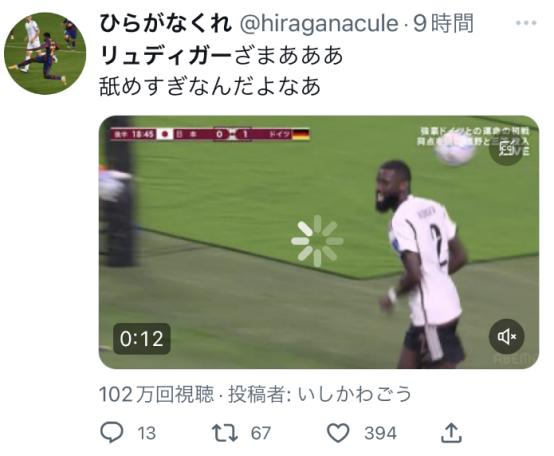Click the retweet count 67
554x456 pixels.
[261, 433]
